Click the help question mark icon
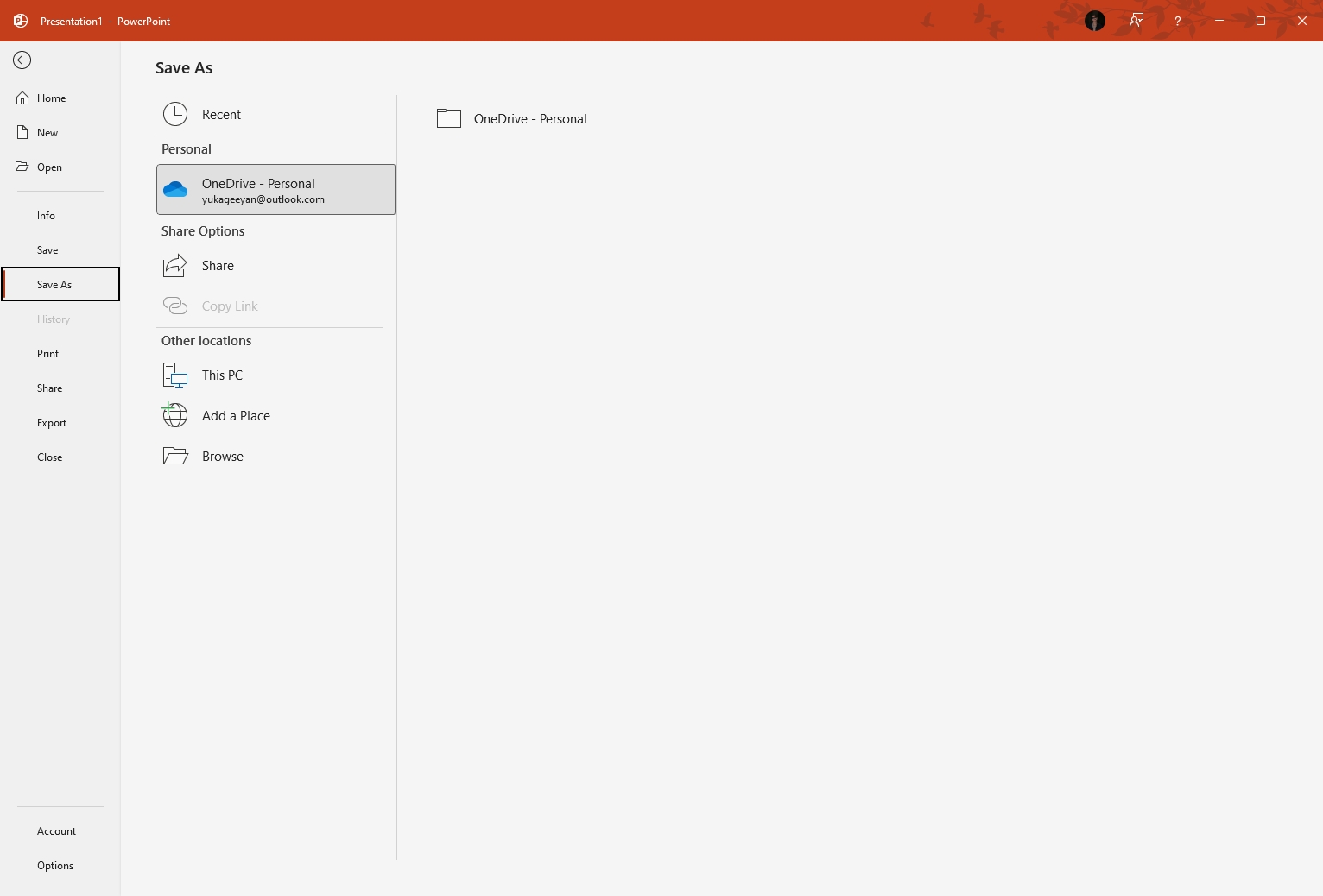 [x=1178, y=21]
